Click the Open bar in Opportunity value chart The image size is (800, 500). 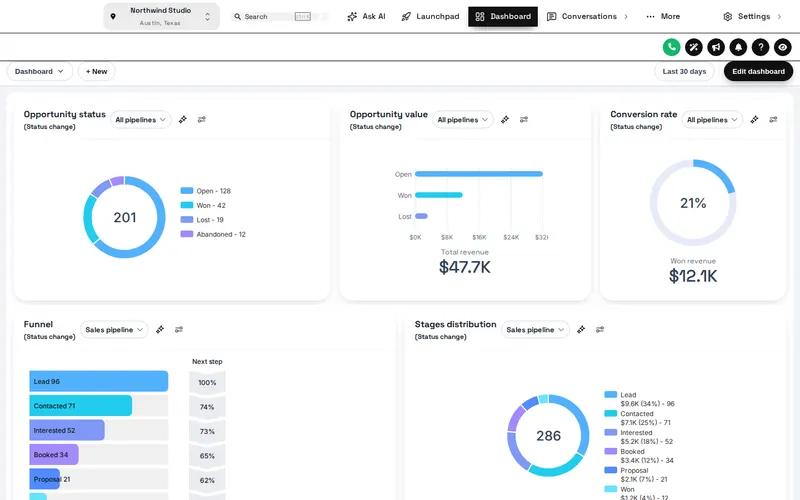(479, 174)
